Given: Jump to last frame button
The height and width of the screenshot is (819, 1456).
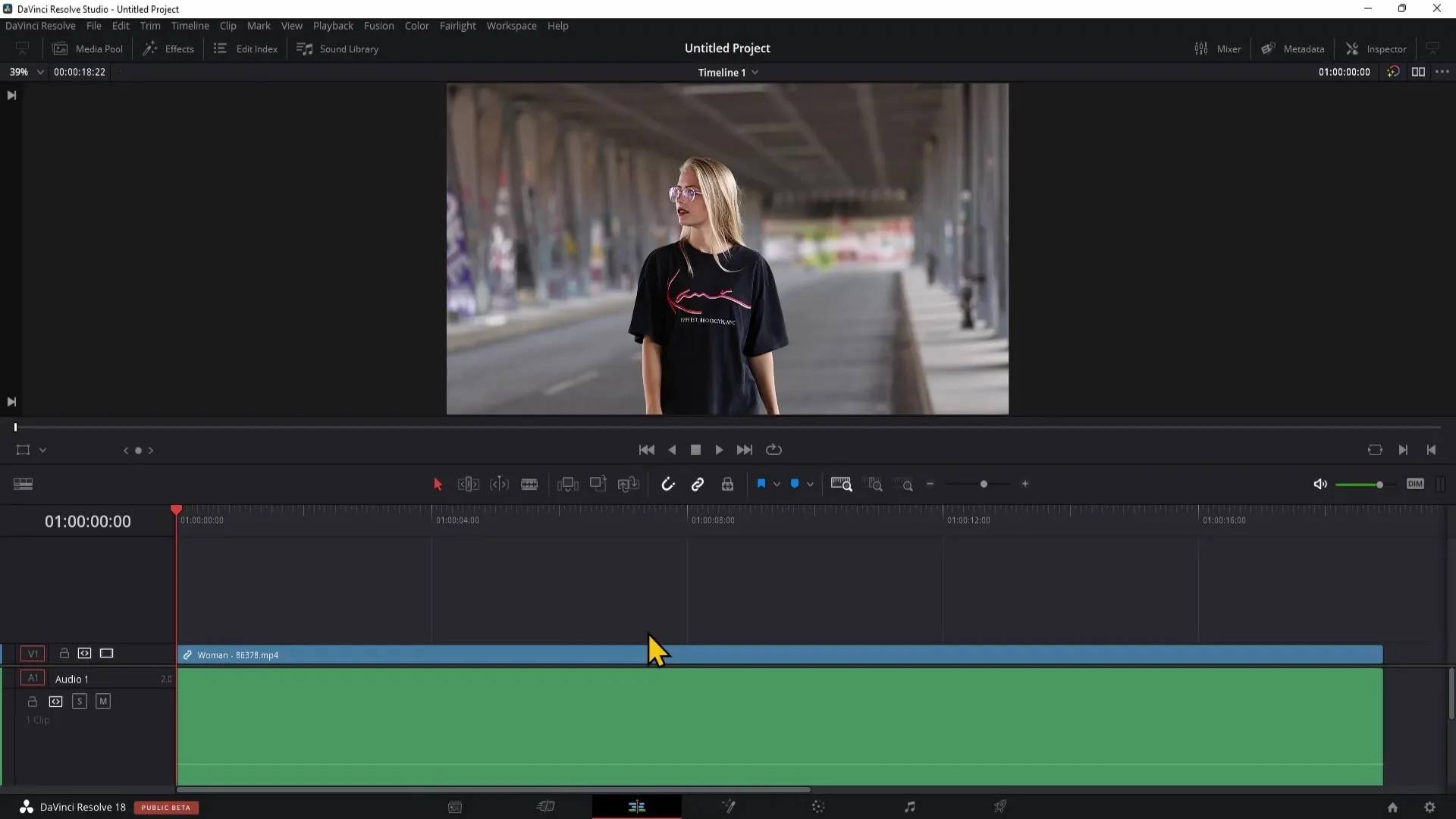Looking at the screenshot, I should pyautogui.click(x=745, y=450).
